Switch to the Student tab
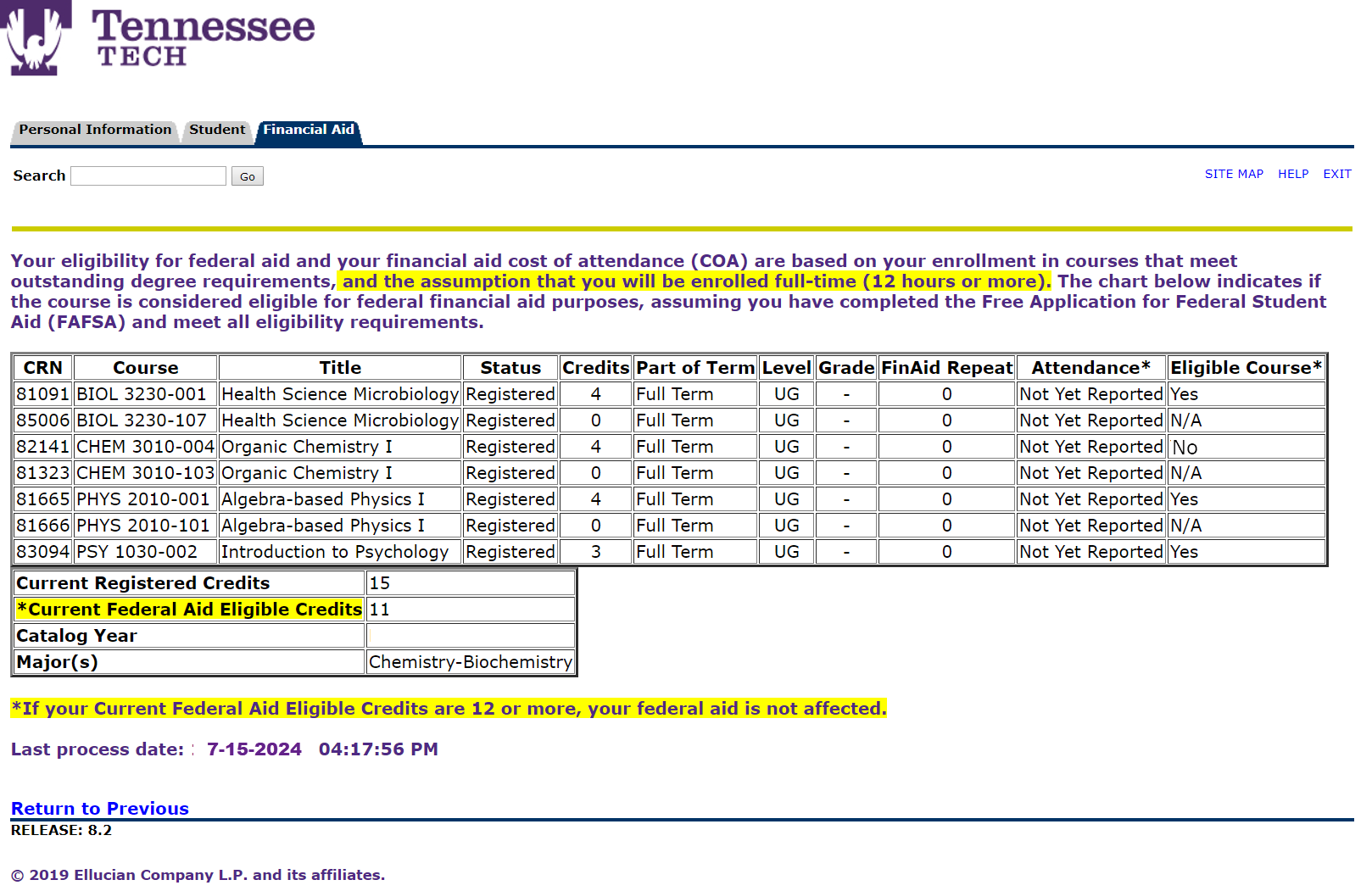 coord(216,130)
